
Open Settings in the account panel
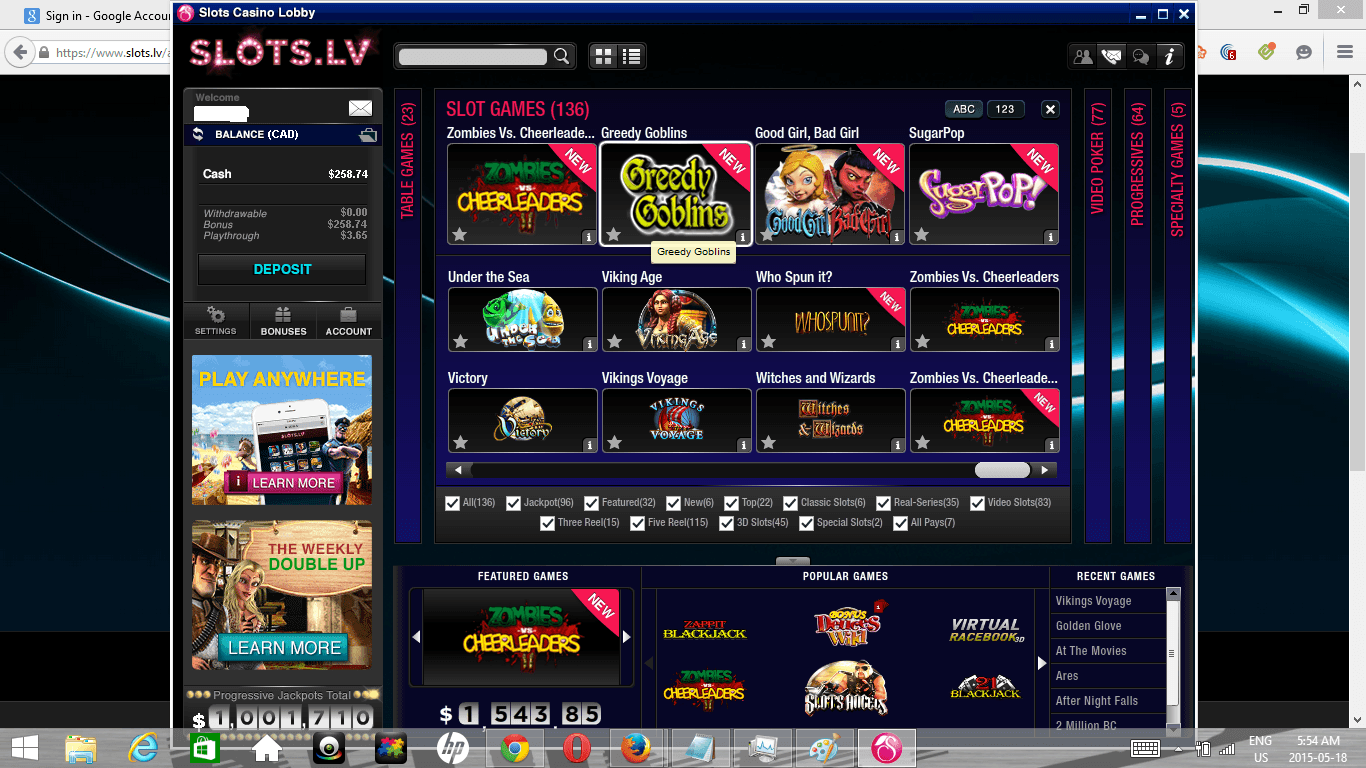[x=215, y=321]
